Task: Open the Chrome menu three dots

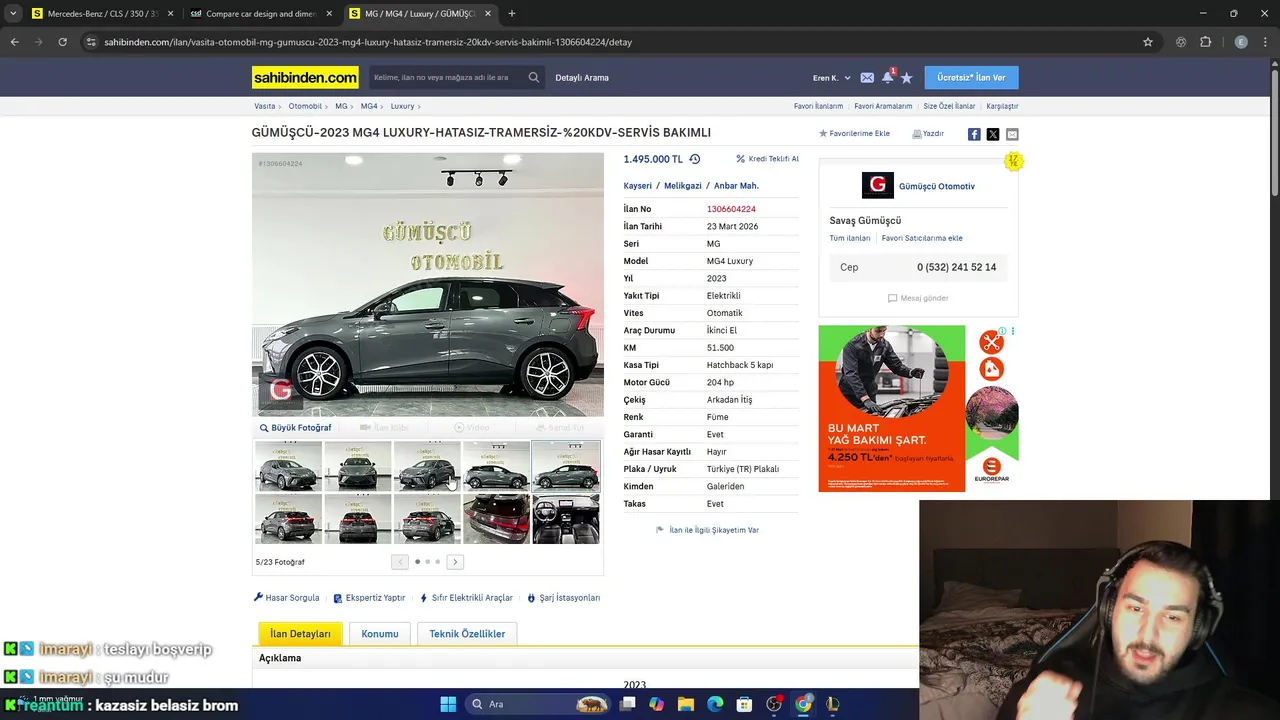Action: 1266,42
